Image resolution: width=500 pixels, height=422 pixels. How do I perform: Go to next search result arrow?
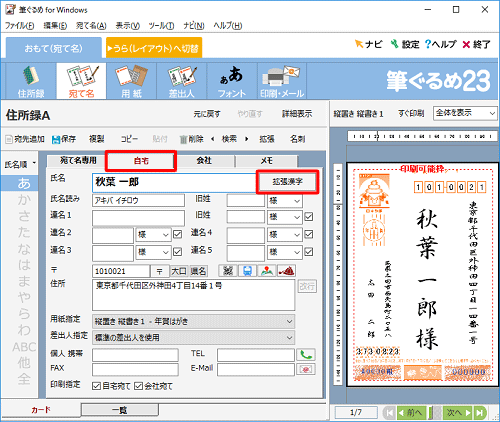(247, 139)
